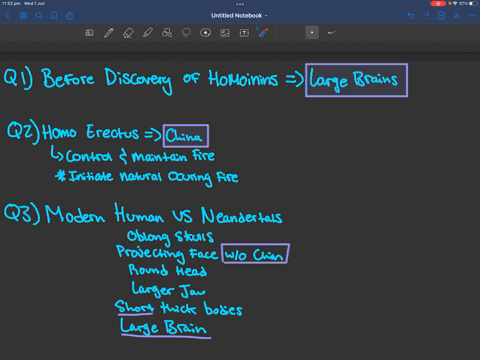Tap the 'Before Discovery of Hominins' heading
480x360 pixels.
coord(159,80)
